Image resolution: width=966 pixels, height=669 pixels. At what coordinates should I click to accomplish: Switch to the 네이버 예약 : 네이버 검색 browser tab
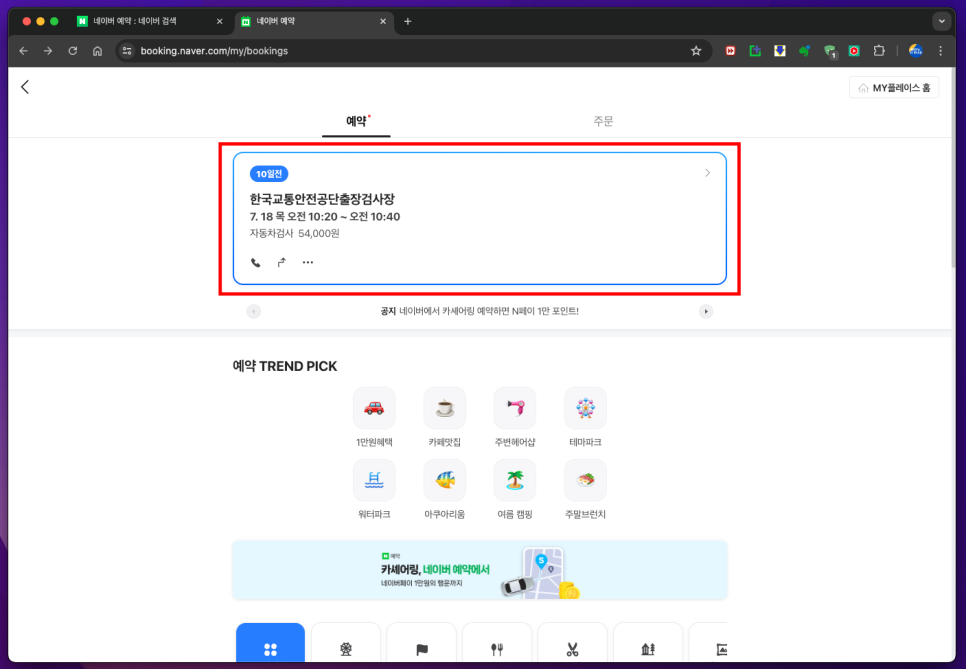click(x=134, y=21)
